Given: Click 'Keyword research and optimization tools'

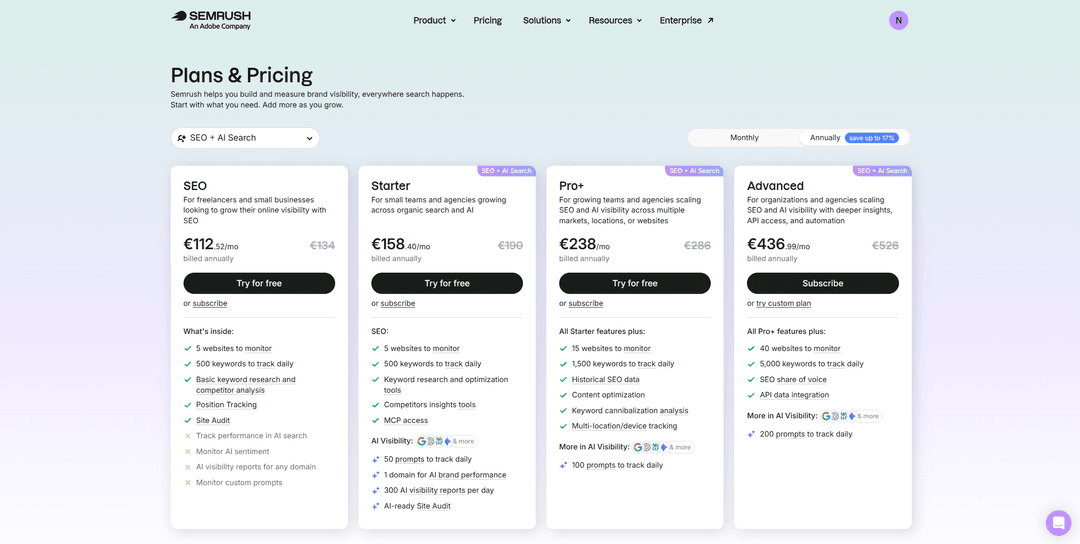Looking at the screenshot, I should point(446,385).
